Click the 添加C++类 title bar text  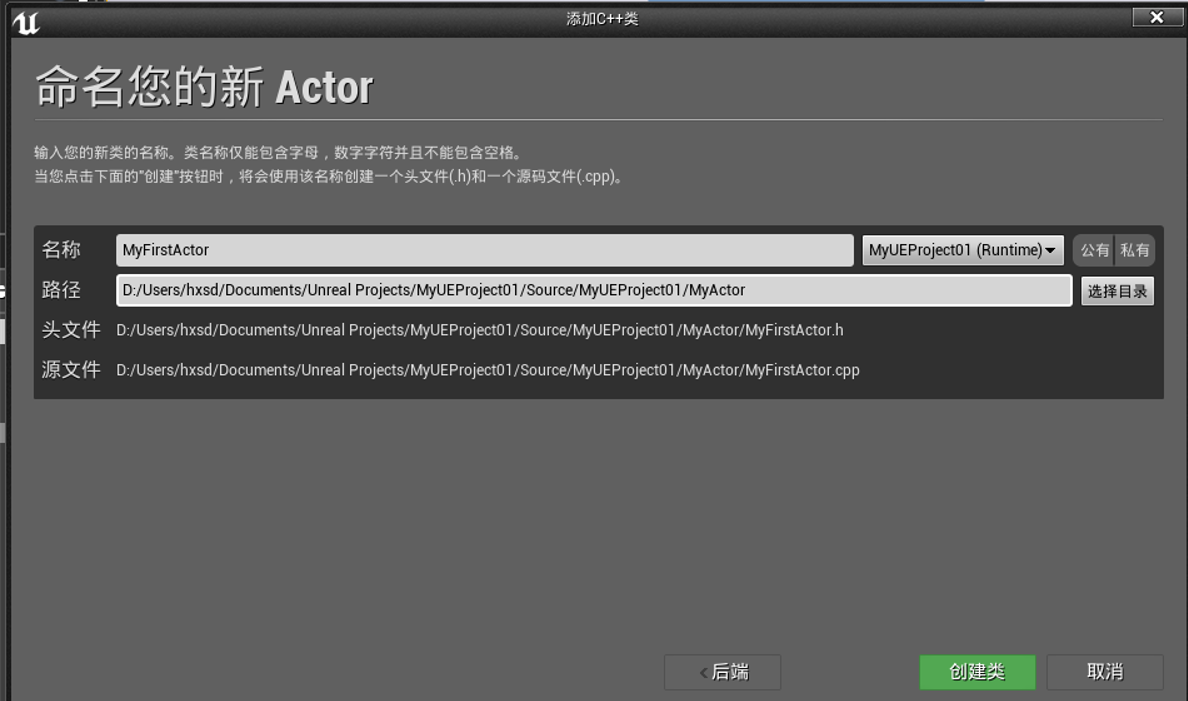tap(602, 19)
